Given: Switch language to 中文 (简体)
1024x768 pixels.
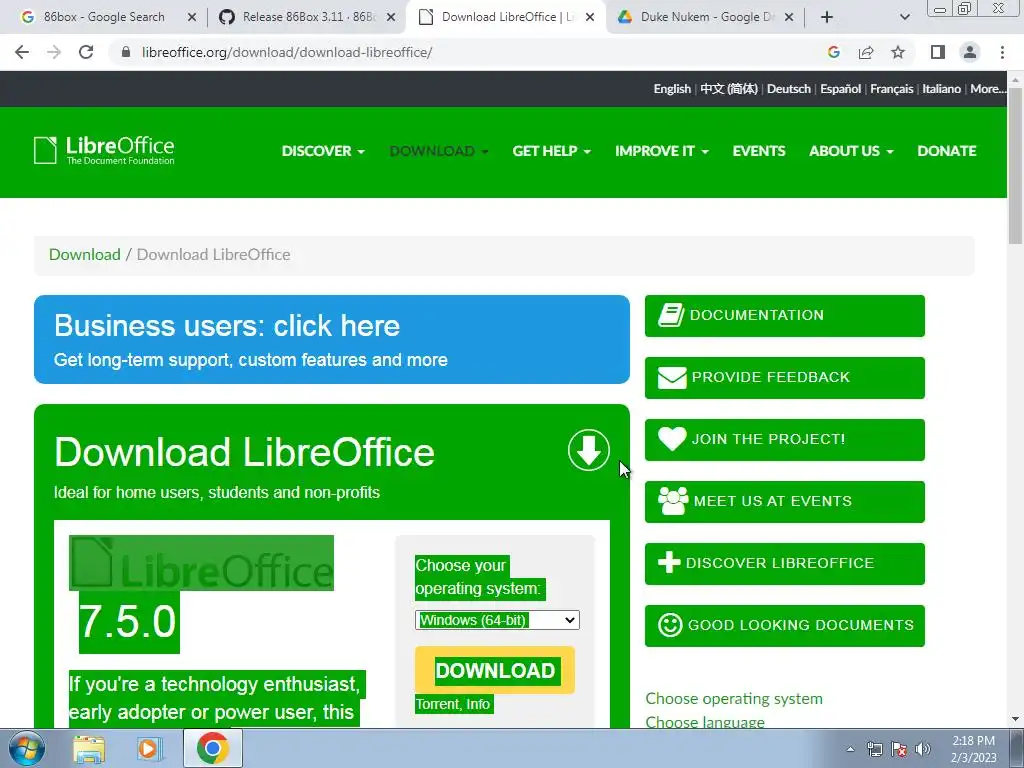Looking at the screenshot, I should pyautogui.click(x=729, y=89).
